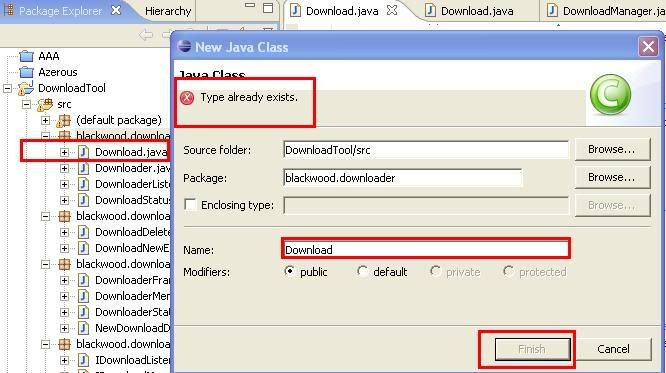The width and height of the screenshot is (666, 373).
Task: Click the green class wizard icon
Action: (x=610, y=94)
